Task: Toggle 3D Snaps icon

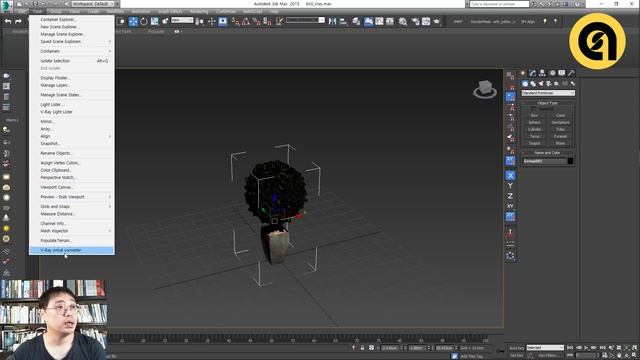Action: [x=236, y=21]
